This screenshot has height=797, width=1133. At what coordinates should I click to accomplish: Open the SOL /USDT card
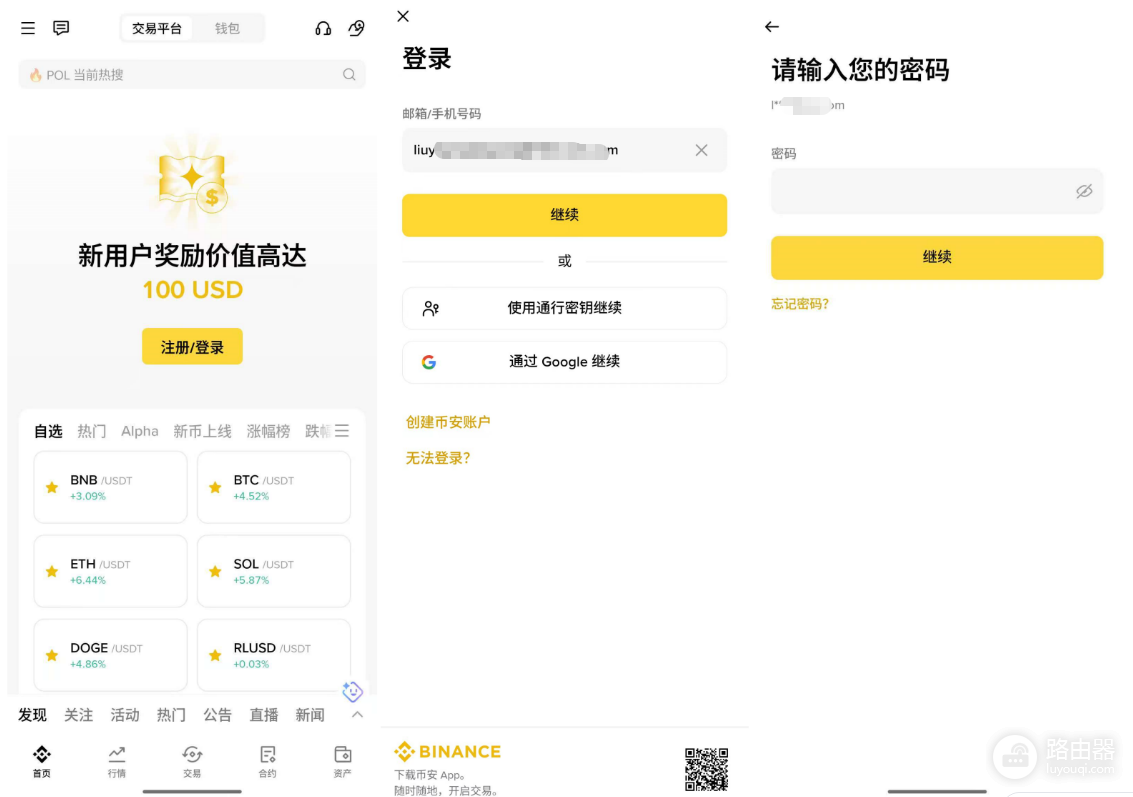click(274, 572)
